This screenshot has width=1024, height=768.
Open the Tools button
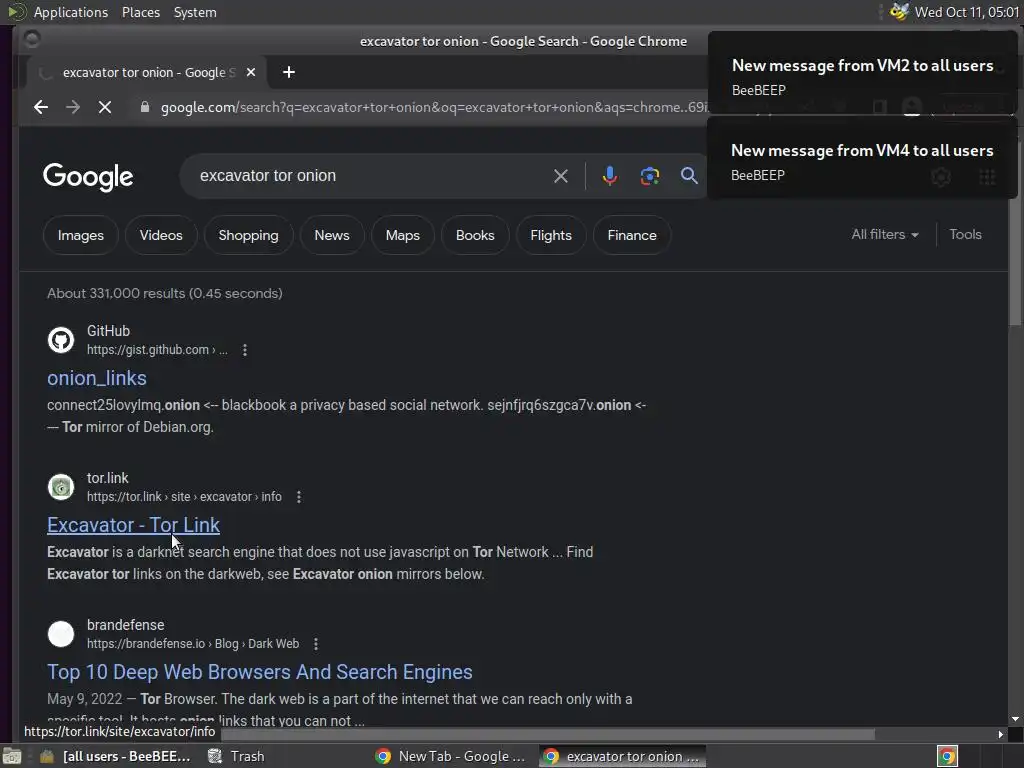click(965, 234)
